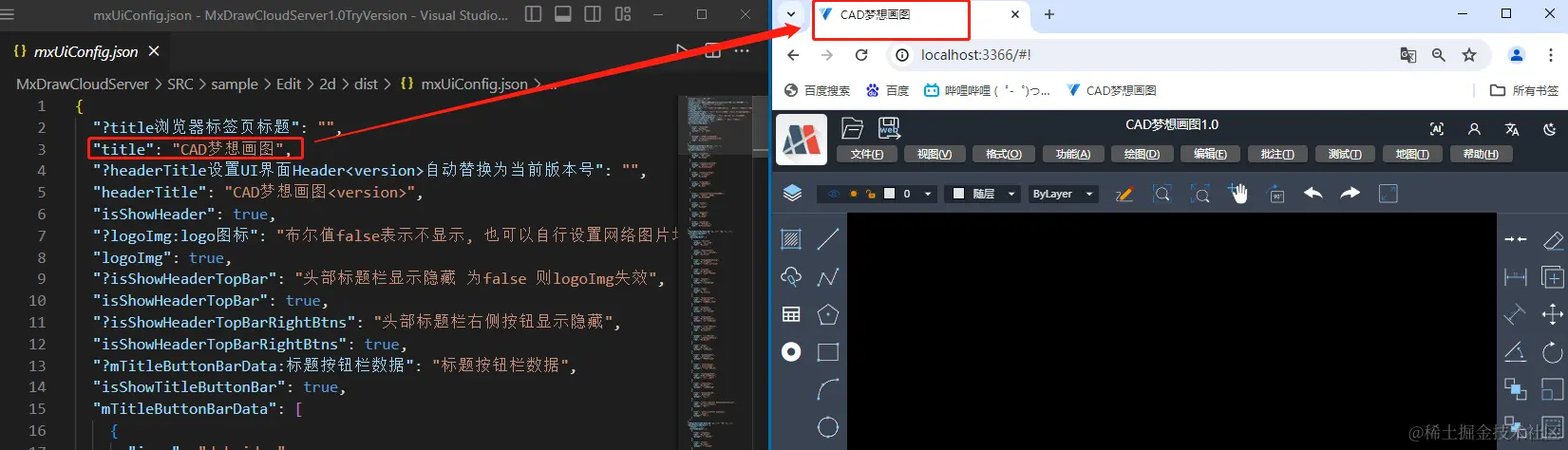Select the circle tool

click(828, 427)
